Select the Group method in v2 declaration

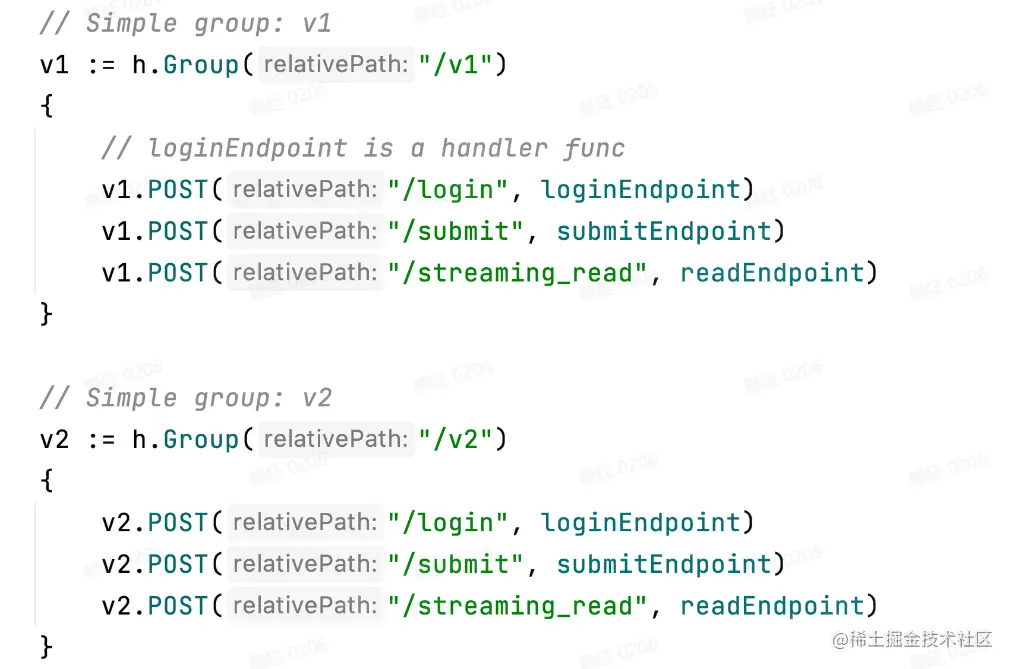(x=201, y=440)
